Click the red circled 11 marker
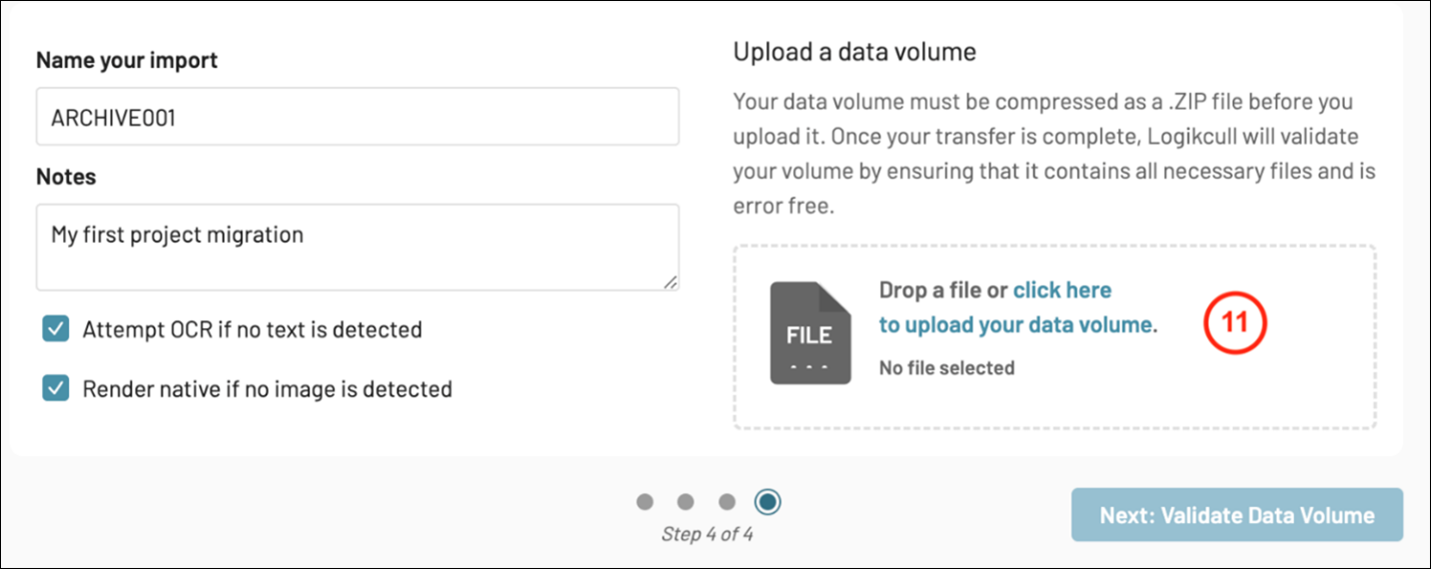This screenshot has height=569, width=1431. (x=1235, y=325)
